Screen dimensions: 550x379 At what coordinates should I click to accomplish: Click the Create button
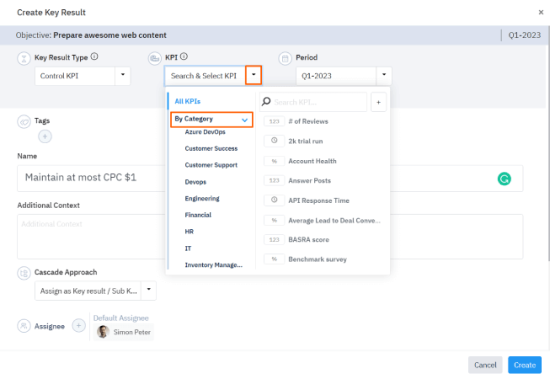coord(525,365)
